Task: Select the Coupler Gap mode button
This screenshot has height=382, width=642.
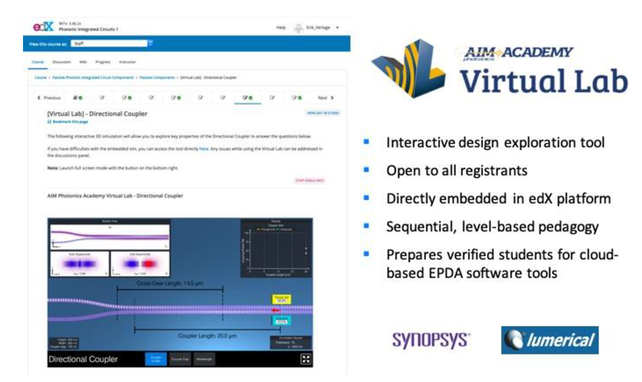Action: coord(180,359)
